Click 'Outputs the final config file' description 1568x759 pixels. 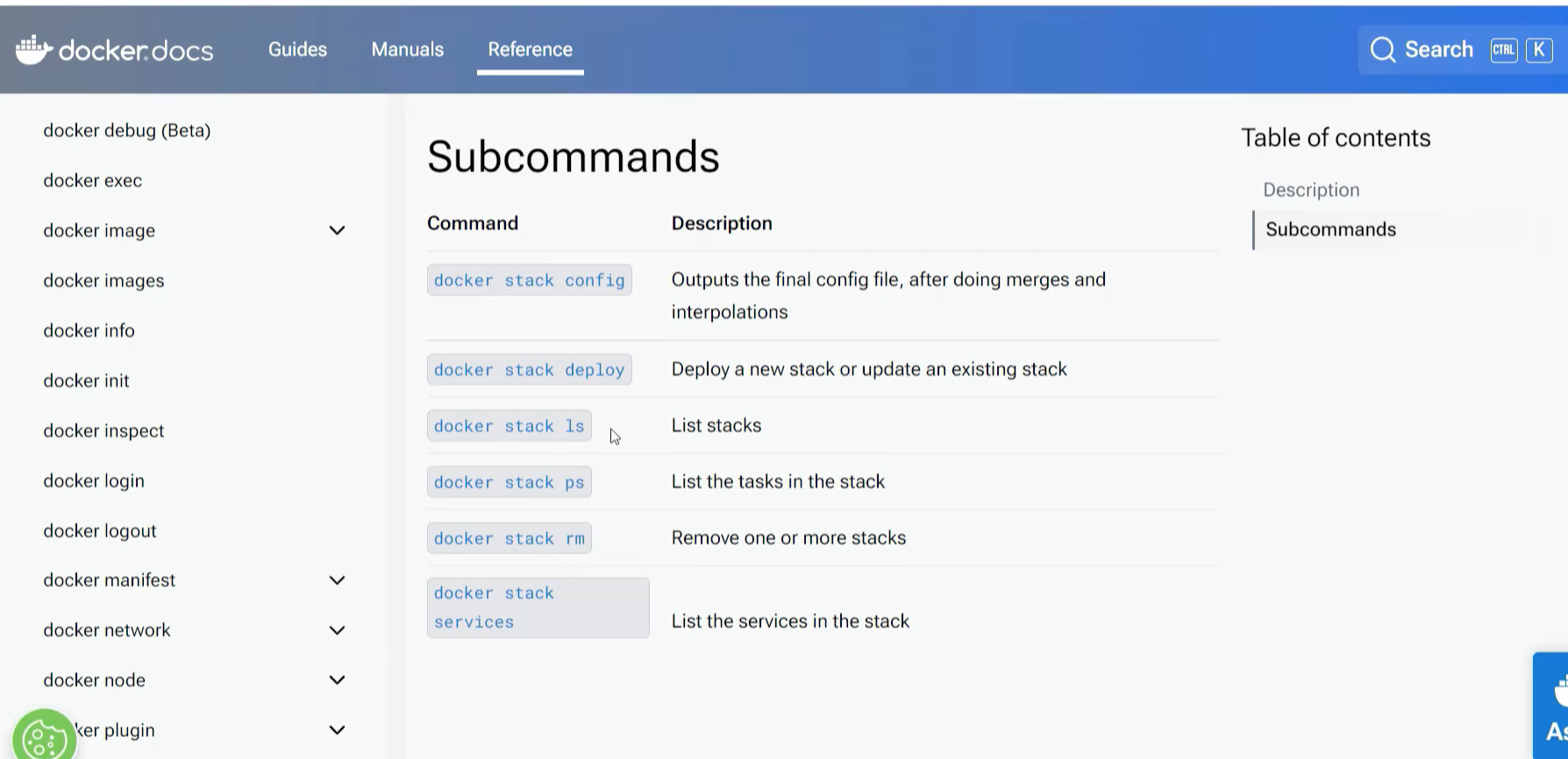click(x=888, y=296)
